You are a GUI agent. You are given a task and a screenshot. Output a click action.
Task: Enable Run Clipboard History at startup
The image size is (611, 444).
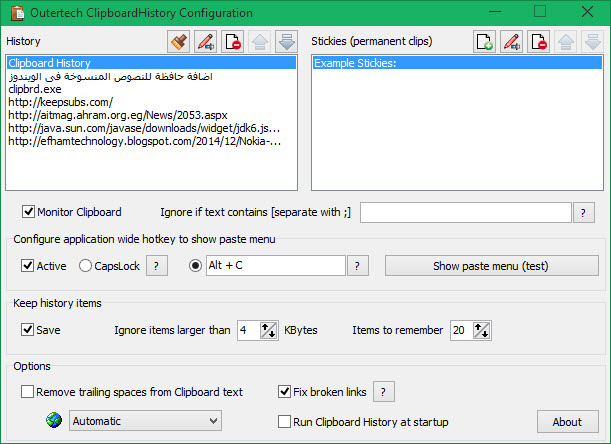pos(284,422)
